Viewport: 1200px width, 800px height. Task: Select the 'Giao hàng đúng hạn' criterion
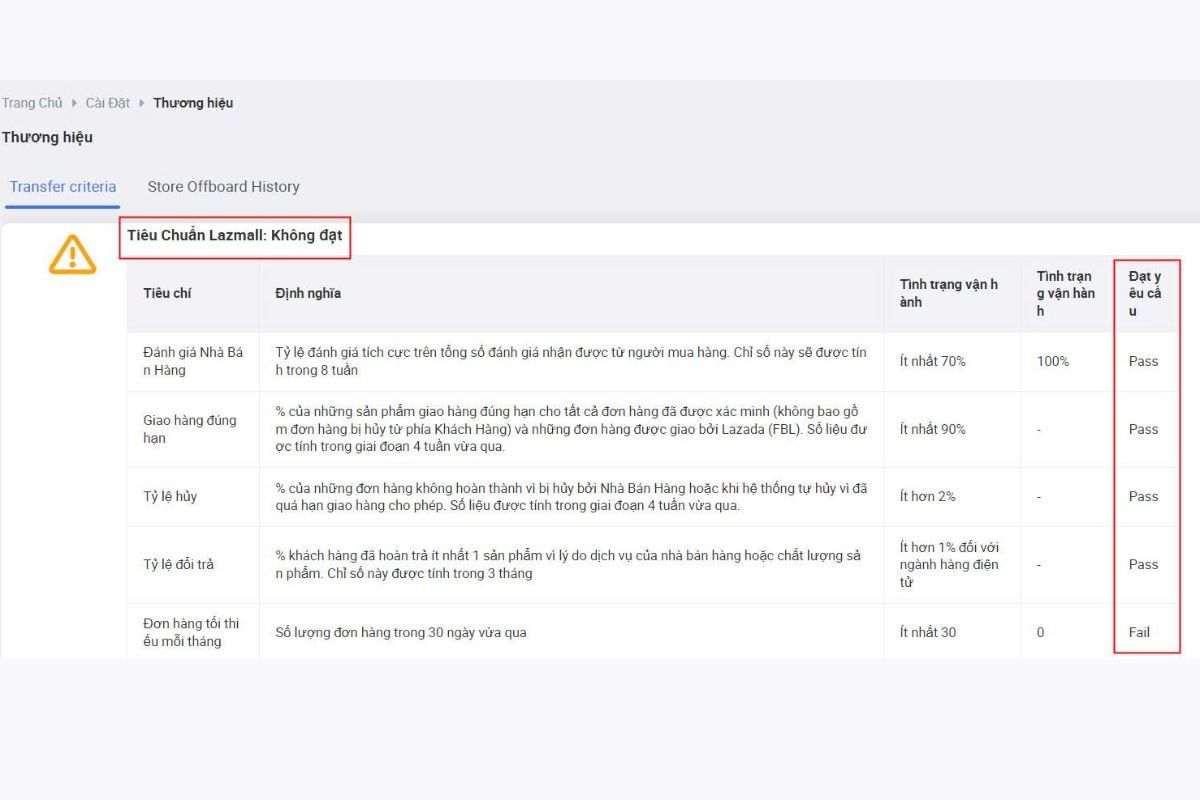pos(190,429)
